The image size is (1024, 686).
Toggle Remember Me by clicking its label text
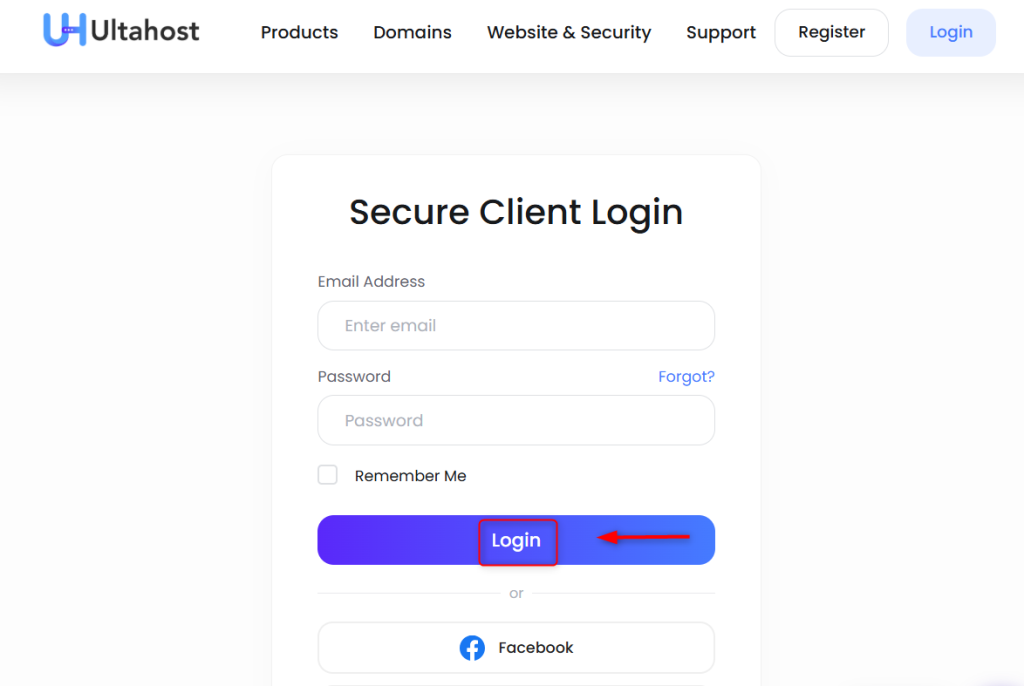(410, 475)
